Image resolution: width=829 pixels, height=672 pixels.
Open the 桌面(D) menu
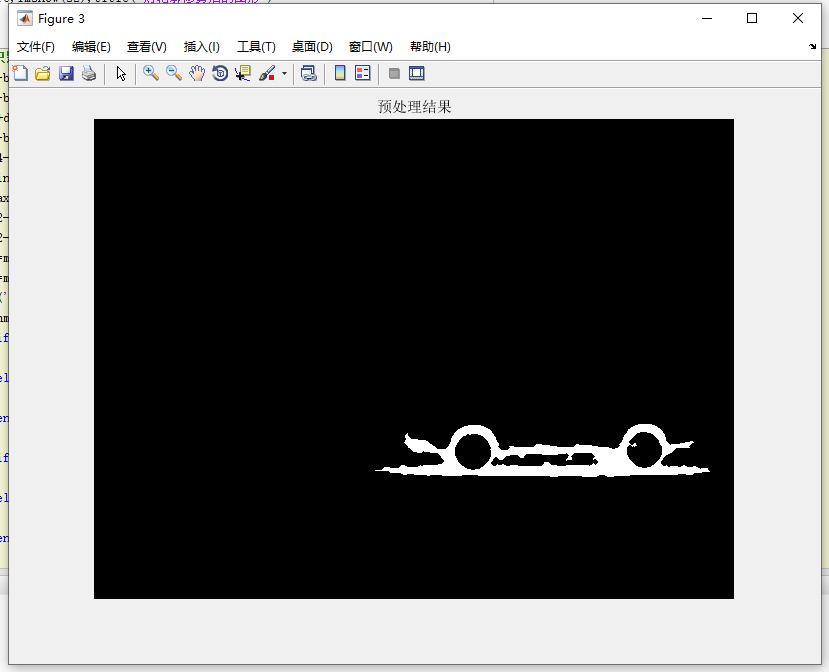click(312, 47)
